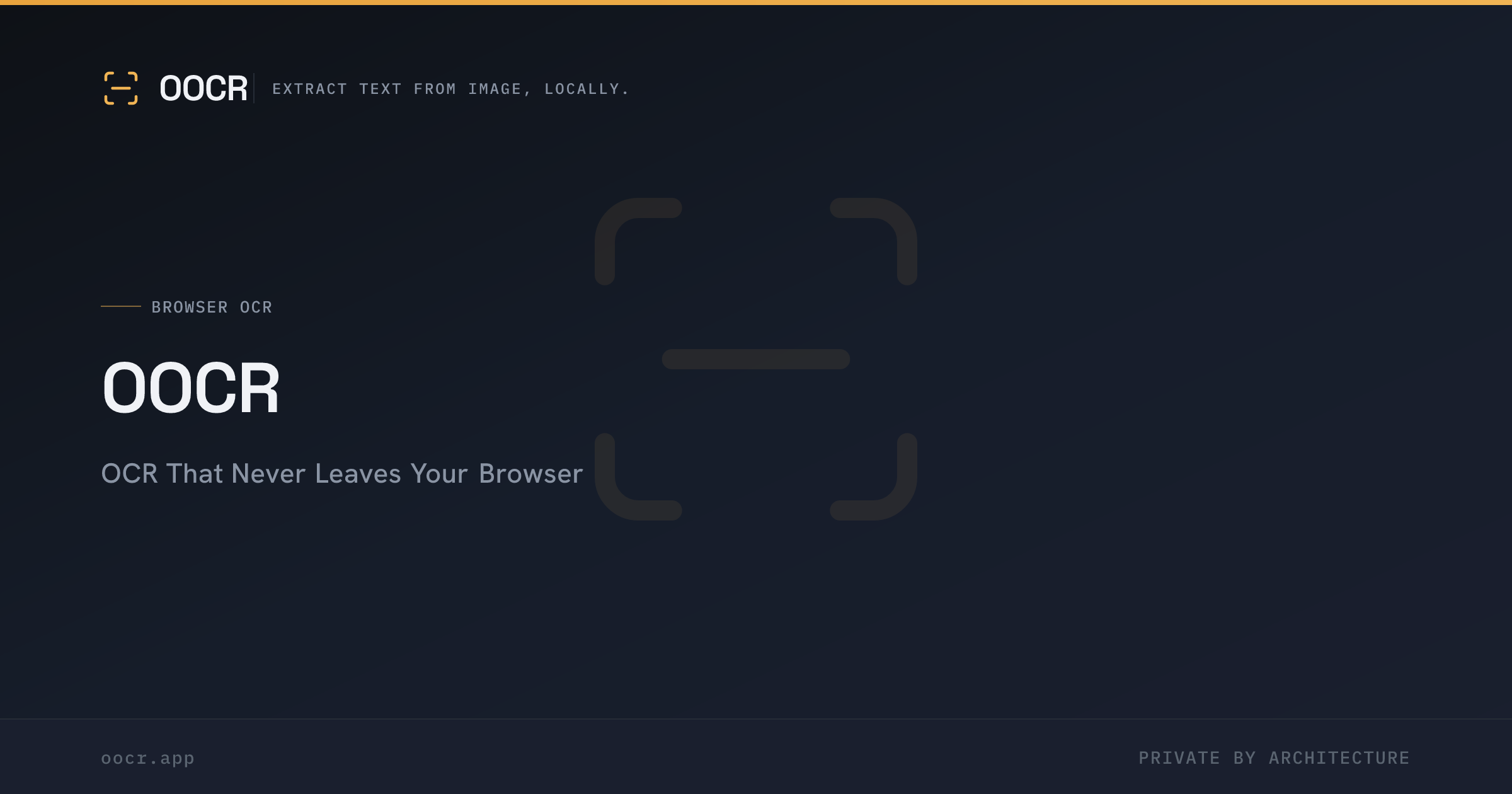
Task: Click the large OOCR headline
Action: (191, 388)
